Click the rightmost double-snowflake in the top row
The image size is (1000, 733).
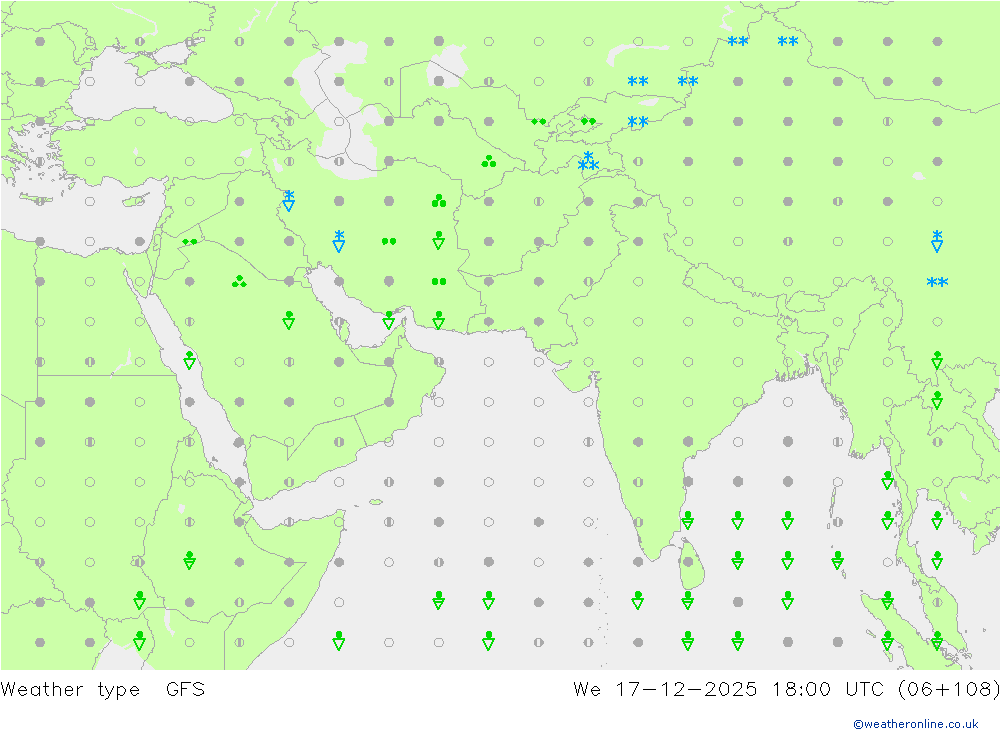788,41
